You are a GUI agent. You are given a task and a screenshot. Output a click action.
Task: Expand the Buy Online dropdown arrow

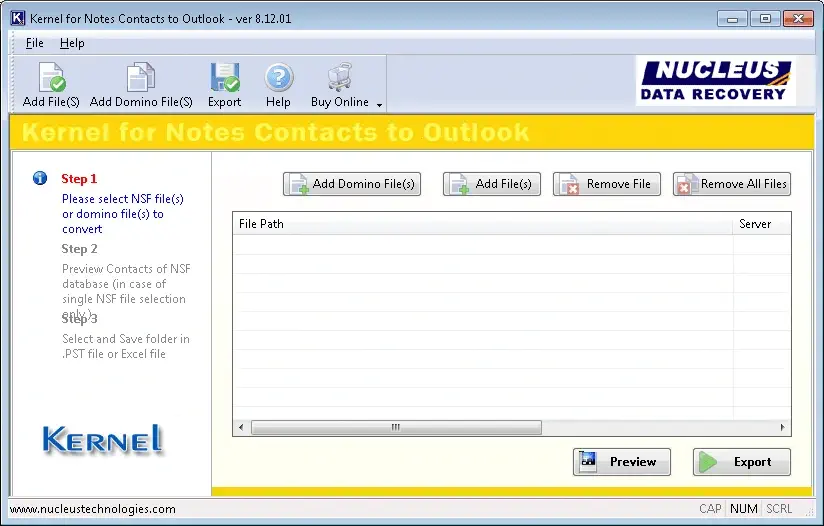pos(379,105)
